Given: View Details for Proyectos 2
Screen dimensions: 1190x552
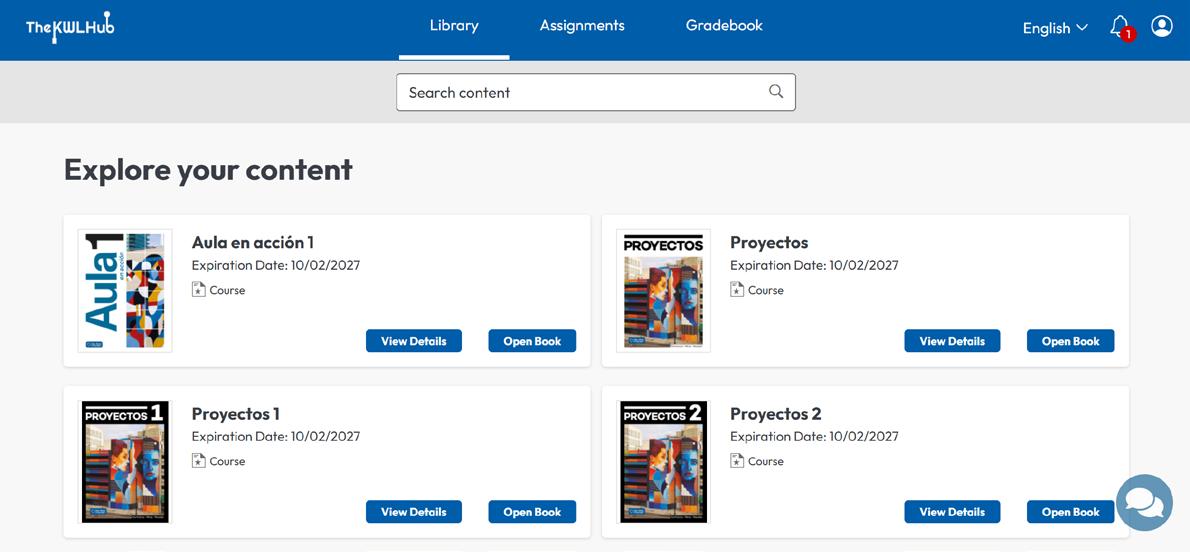Looking at the screenshot, I should tap(952, 512).
